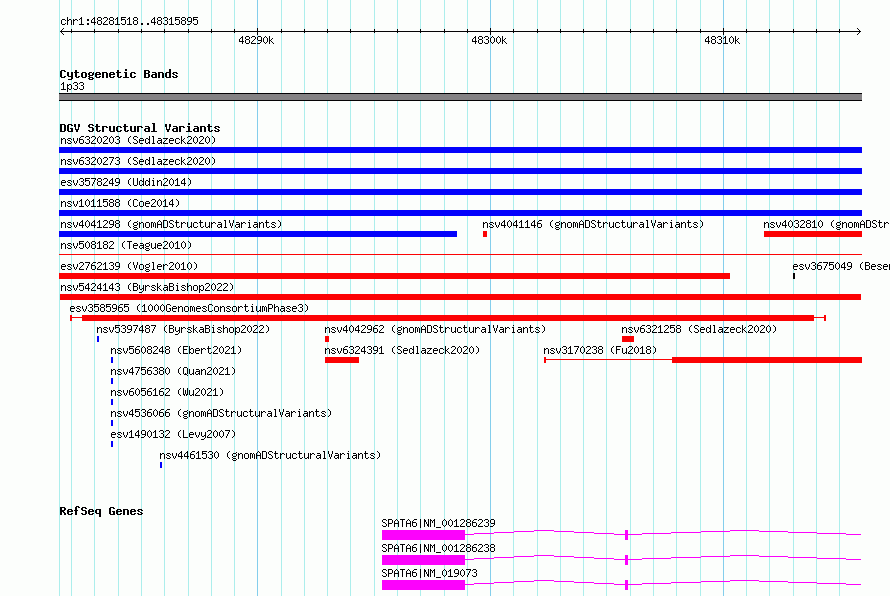Select the blue bar of nsv1011588 (Coe2014)
The image size is (890, 596).
[x=460, y=213]
